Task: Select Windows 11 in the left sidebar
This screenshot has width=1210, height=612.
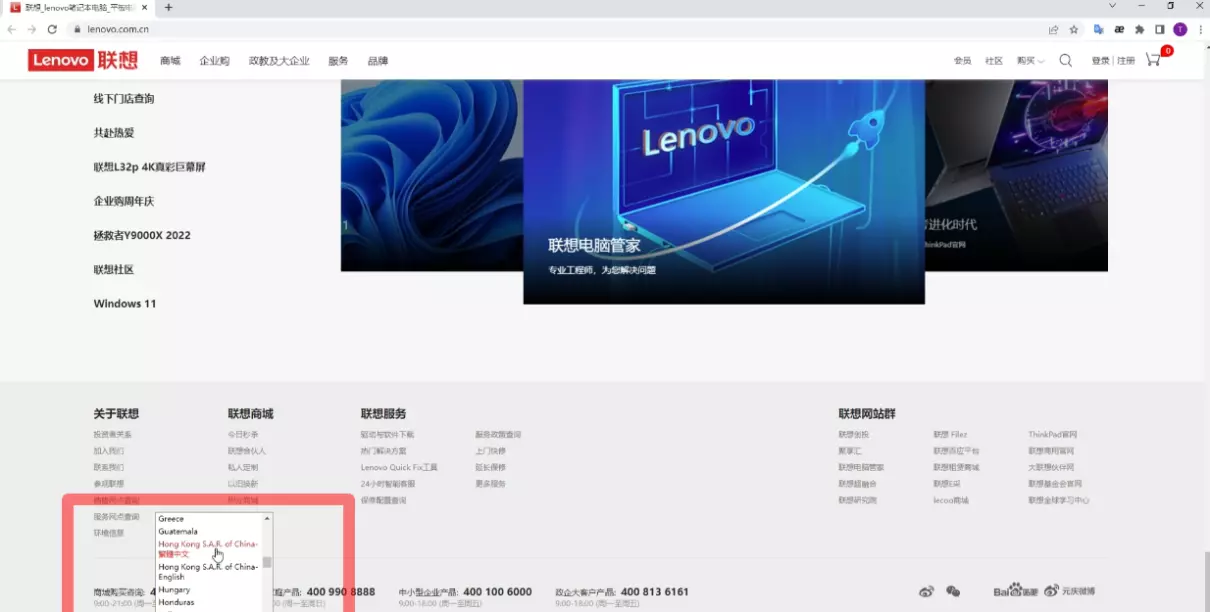Action: pyautogui.click(x=125, y=303)
